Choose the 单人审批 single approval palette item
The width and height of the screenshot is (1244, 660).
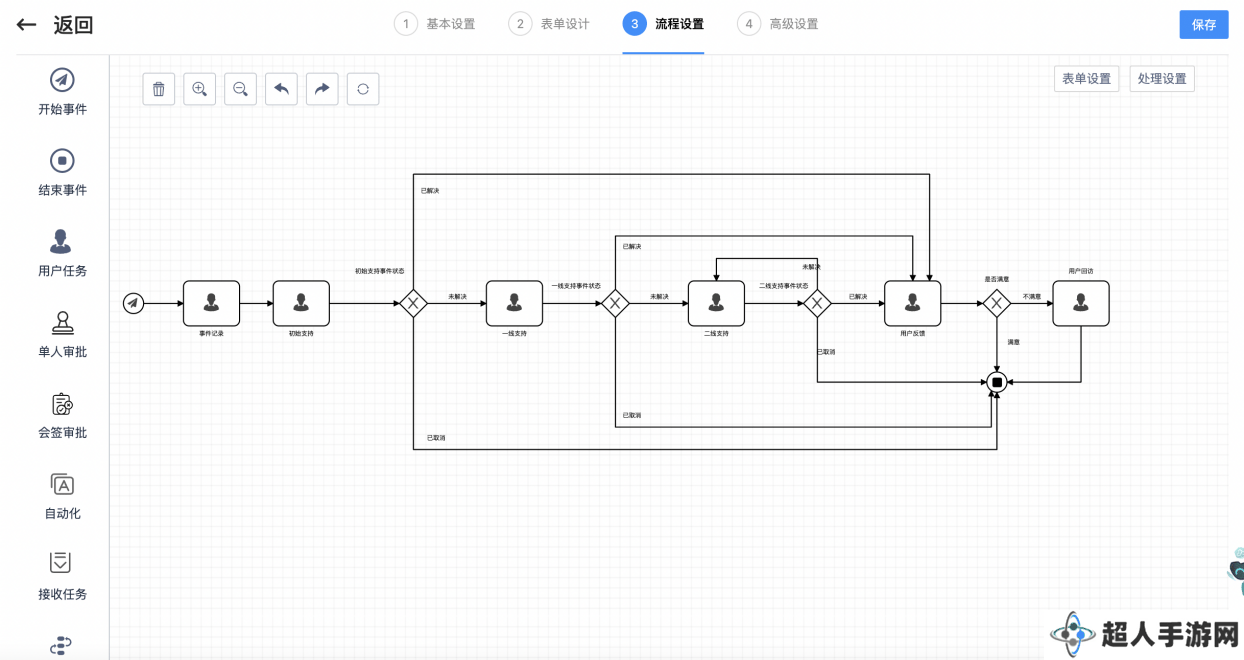[x=62, y=335]
